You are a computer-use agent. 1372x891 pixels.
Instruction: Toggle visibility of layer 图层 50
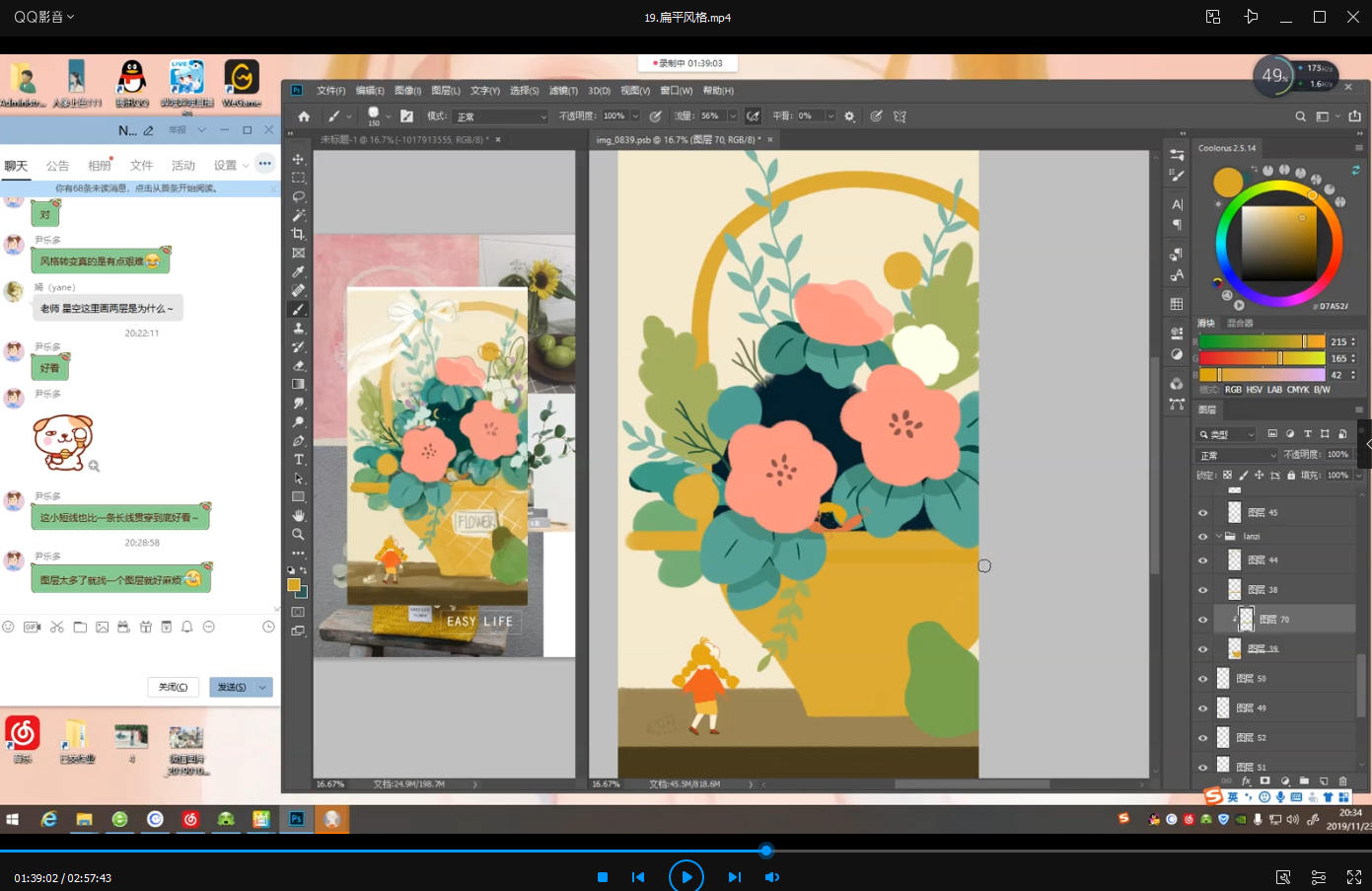tap(1202, 679)
